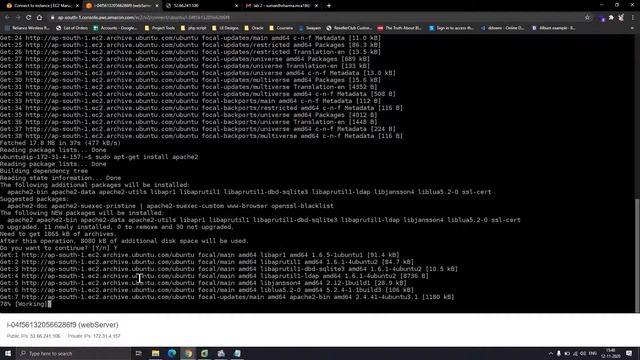
Task: Open The Truth About B... bookmark
Action: [x=399, y=28]
